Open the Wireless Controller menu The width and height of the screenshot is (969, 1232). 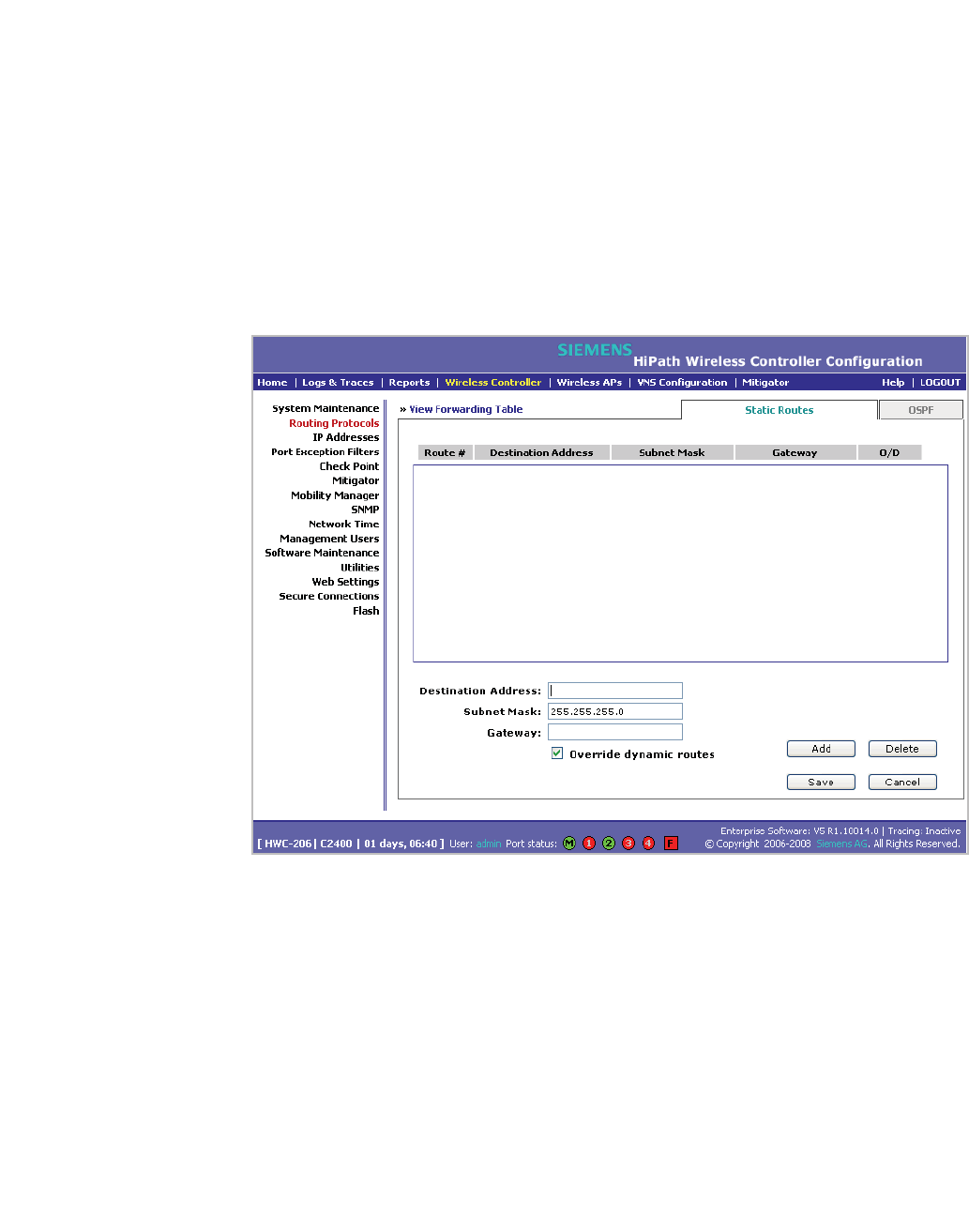coord(493,383)
